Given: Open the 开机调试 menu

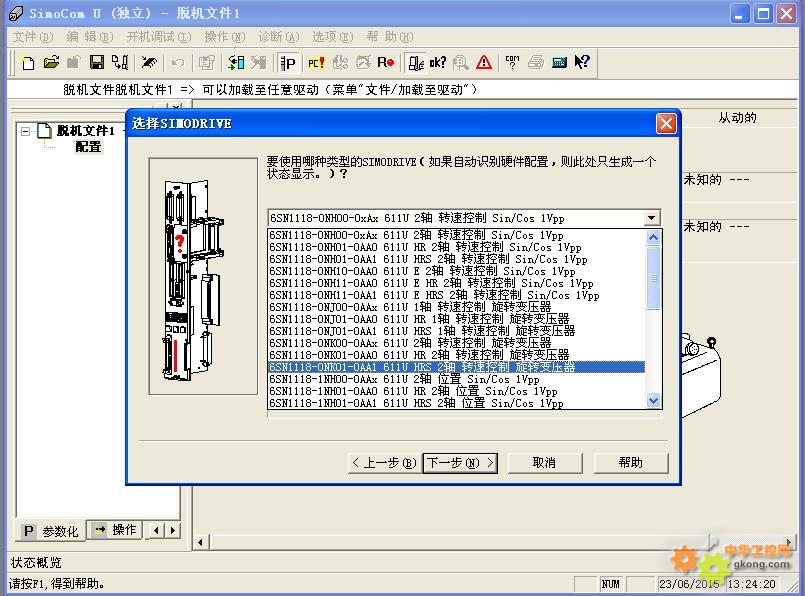Looking at the screenshot, I should [159, 37].
